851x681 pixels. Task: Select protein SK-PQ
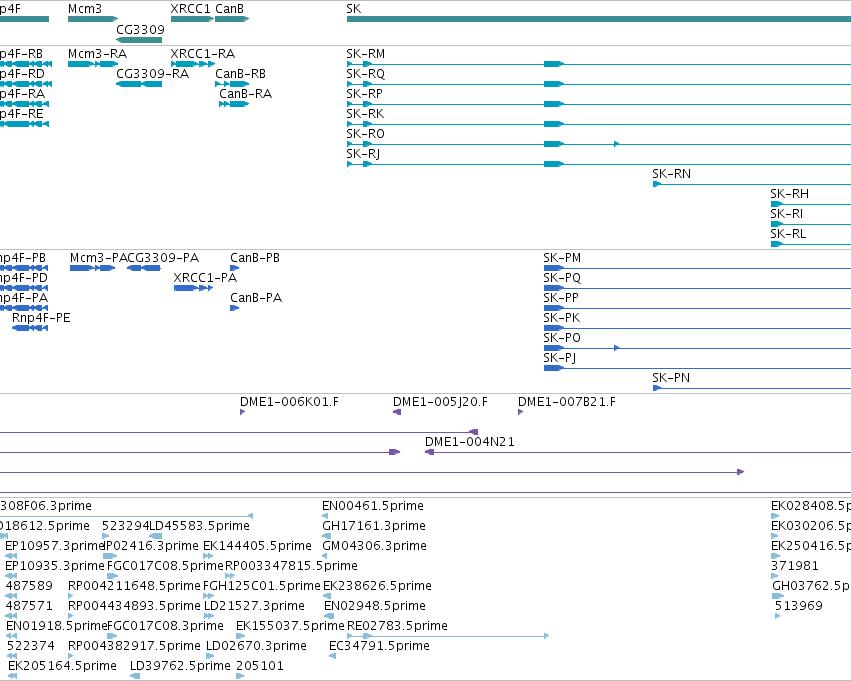pos(562,278)
